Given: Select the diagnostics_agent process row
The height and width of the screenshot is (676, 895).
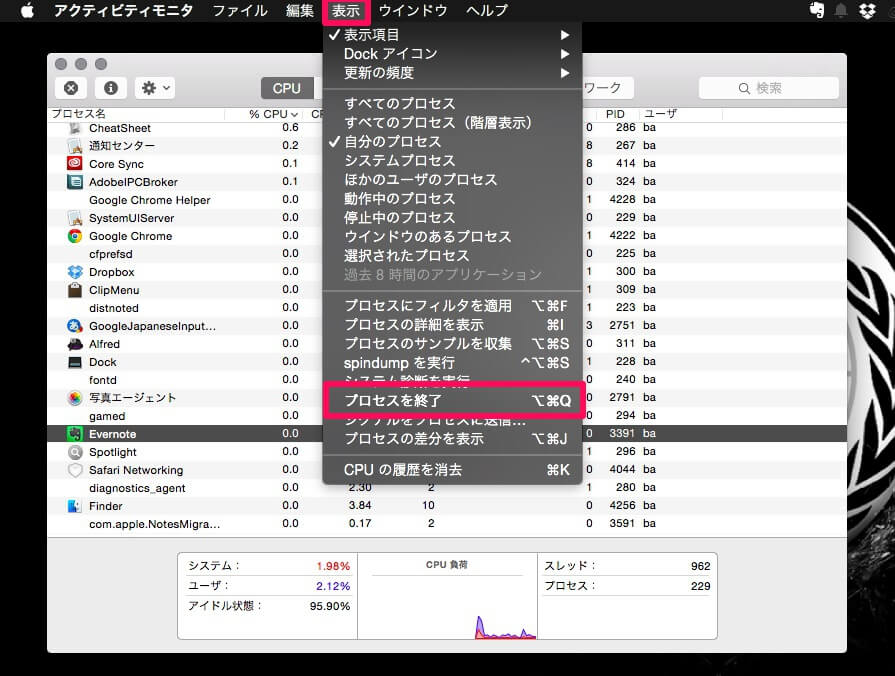Looking at the screenshot, I should [447, 488].
